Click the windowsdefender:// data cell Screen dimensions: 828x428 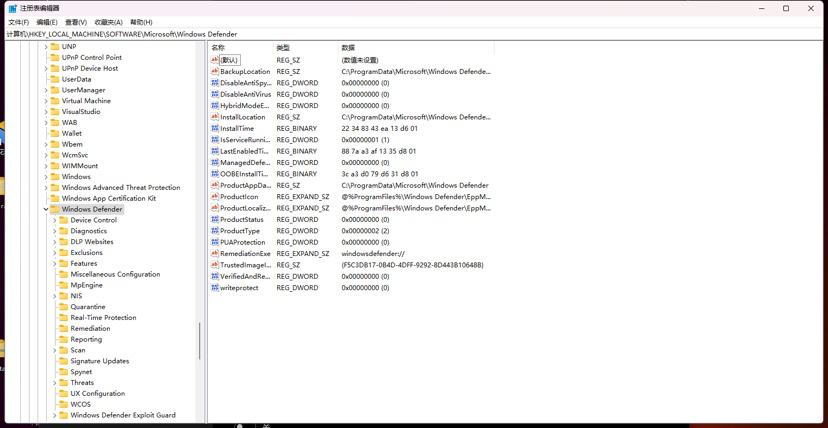coord(373,253)
